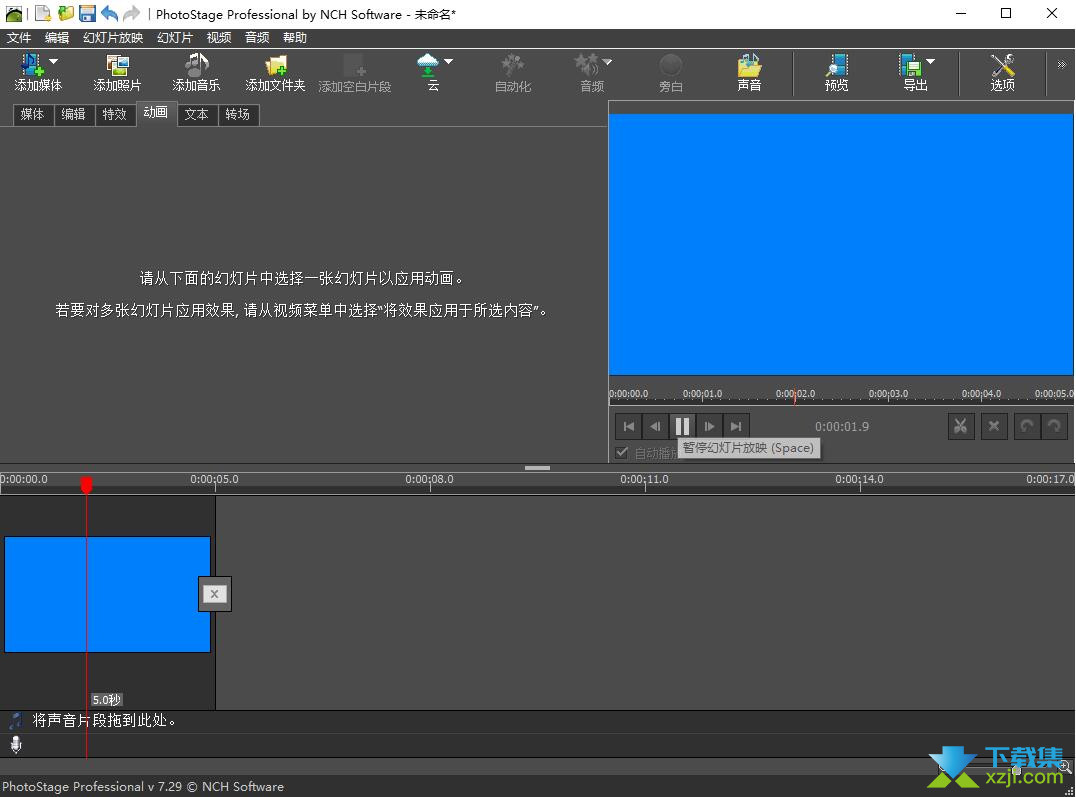Step back one frame in preview

pyautogui.click(x=655, y=426)
